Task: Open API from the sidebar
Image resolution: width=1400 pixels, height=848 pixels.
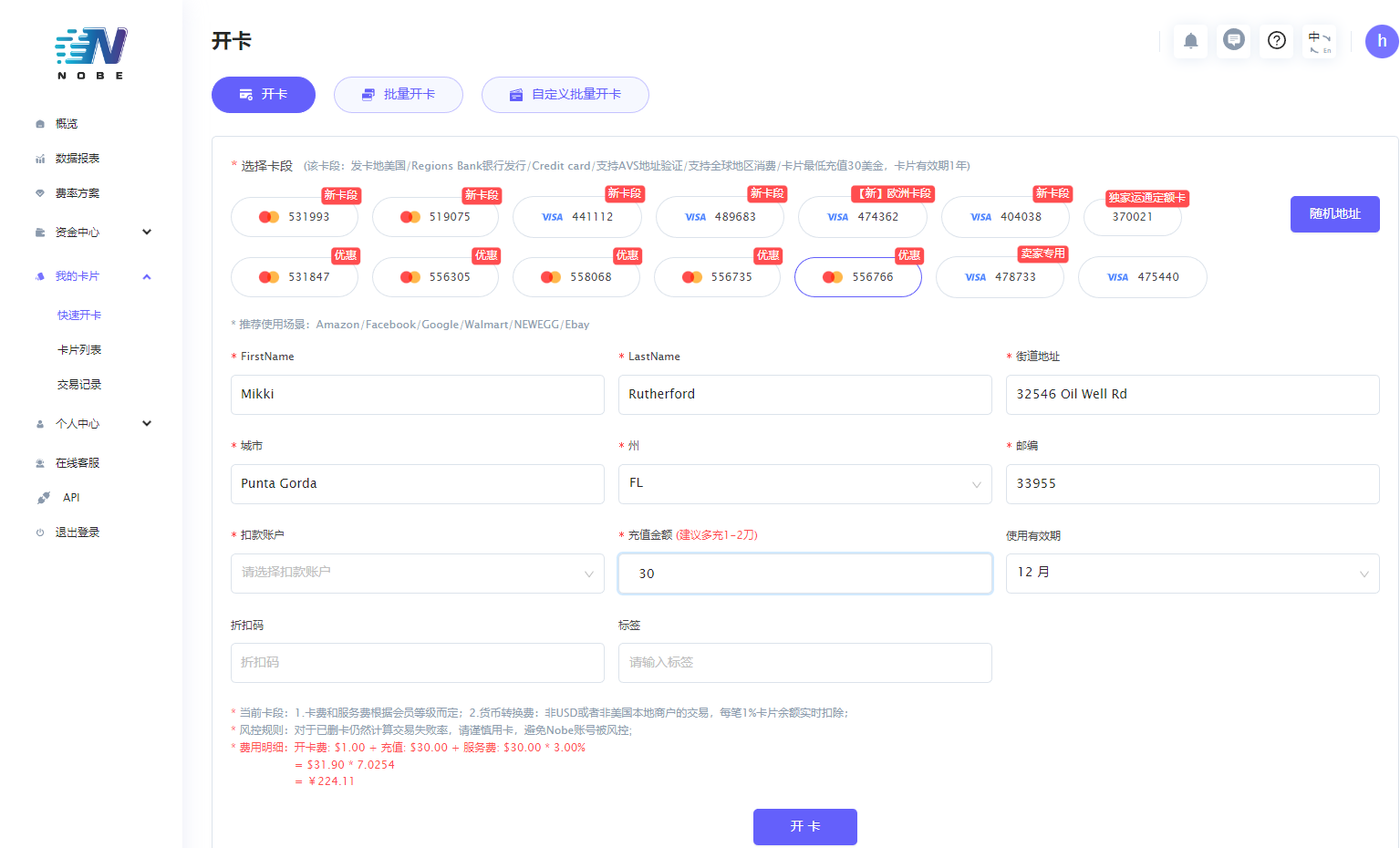Action: [71, 498]
